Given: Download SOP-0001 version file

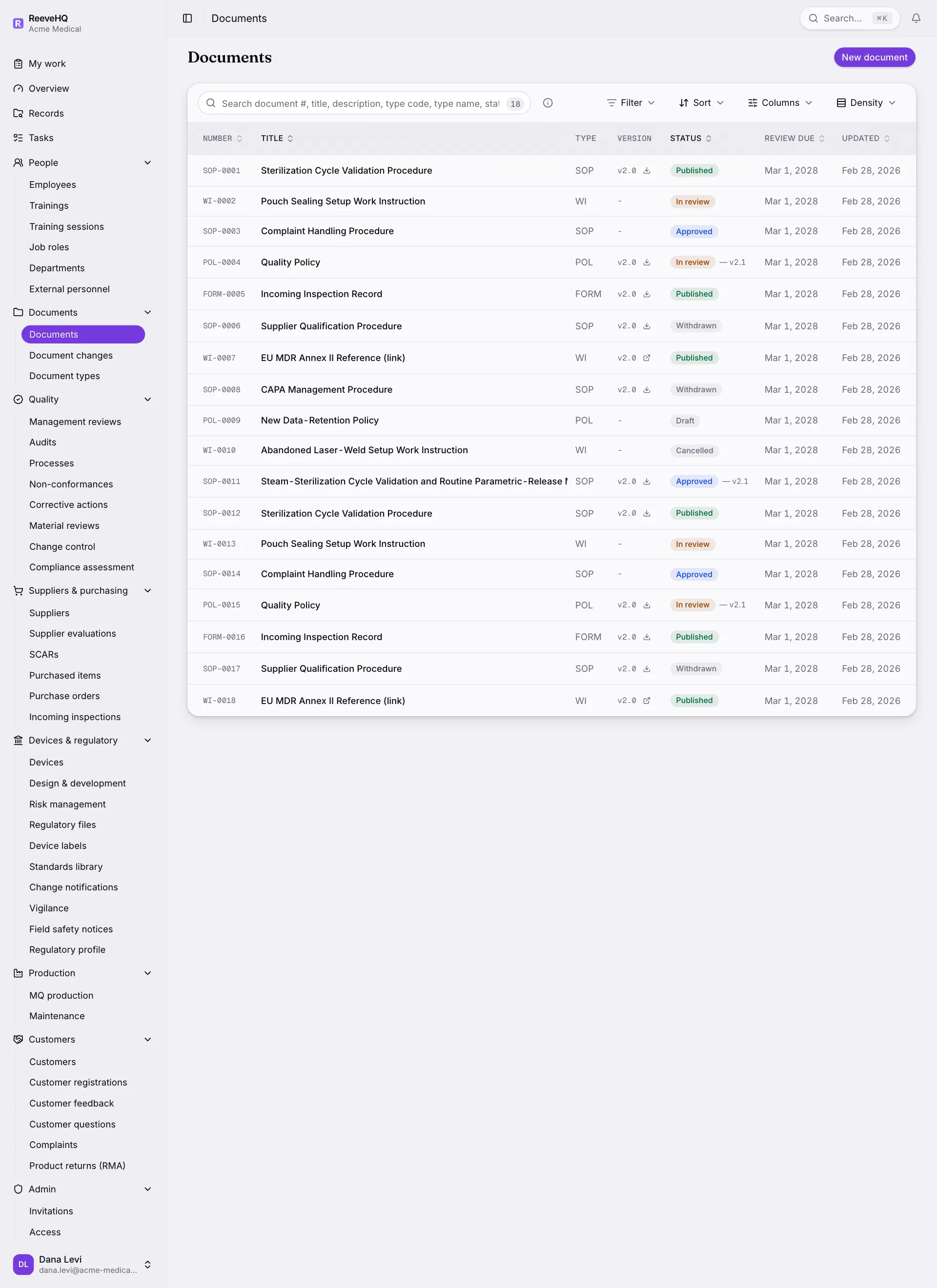Looking at the screenshot, I should click(x=647, y=170).
